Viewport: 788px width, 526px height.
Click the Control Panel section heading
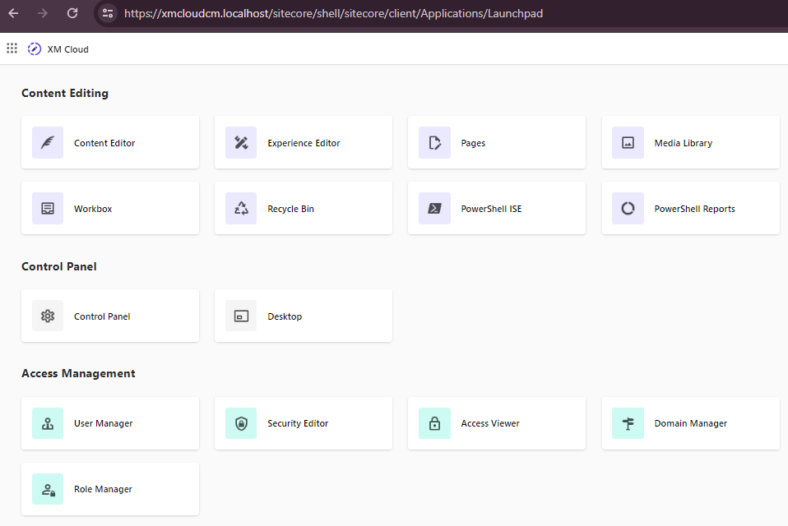click(x=59, y=267)
